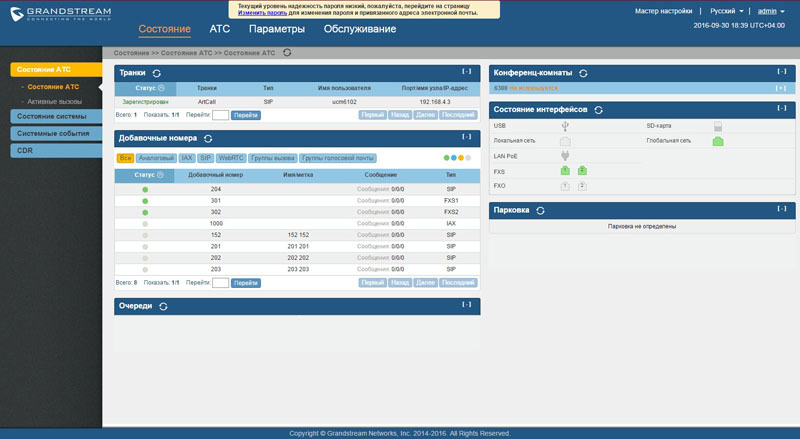Open Мастер настройки
This screenshot has width=800, height=439.
tap(663, 11)
